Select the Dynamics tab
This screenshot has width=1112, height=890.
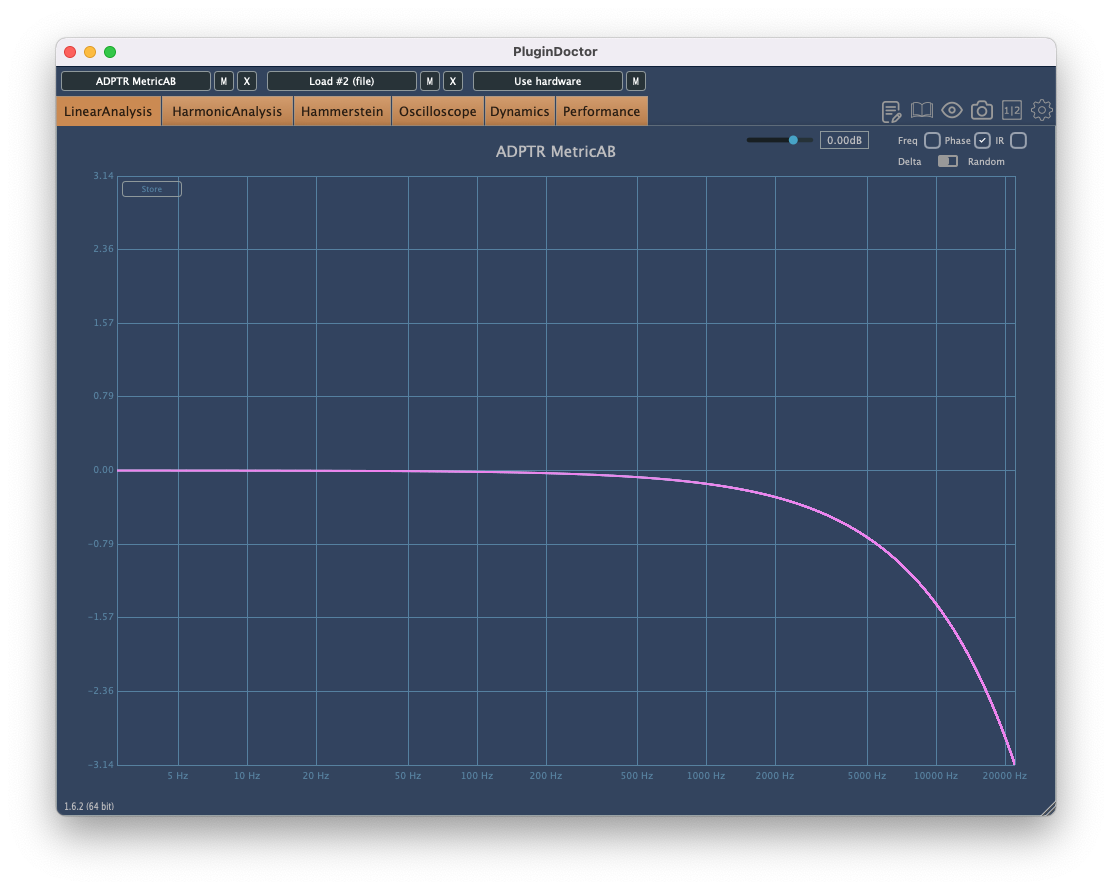(519, 111)
